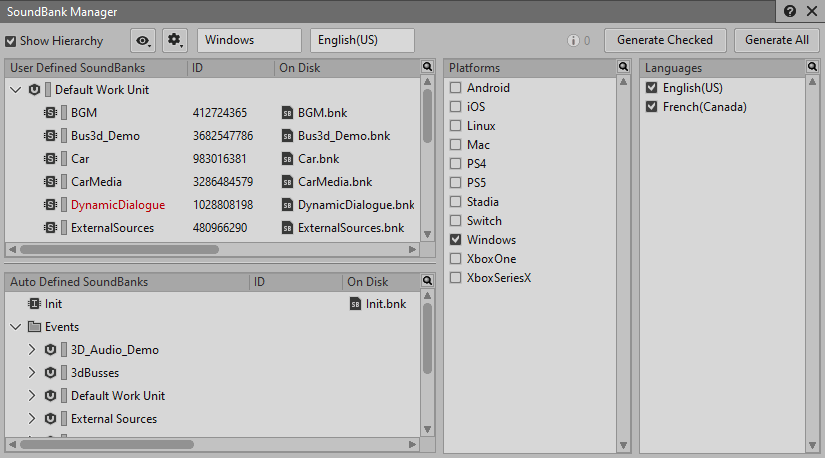This screenshot has width=825, height=458.
Task: Enable the PS5 platform checkbox
Action: [x=456, y=183]
